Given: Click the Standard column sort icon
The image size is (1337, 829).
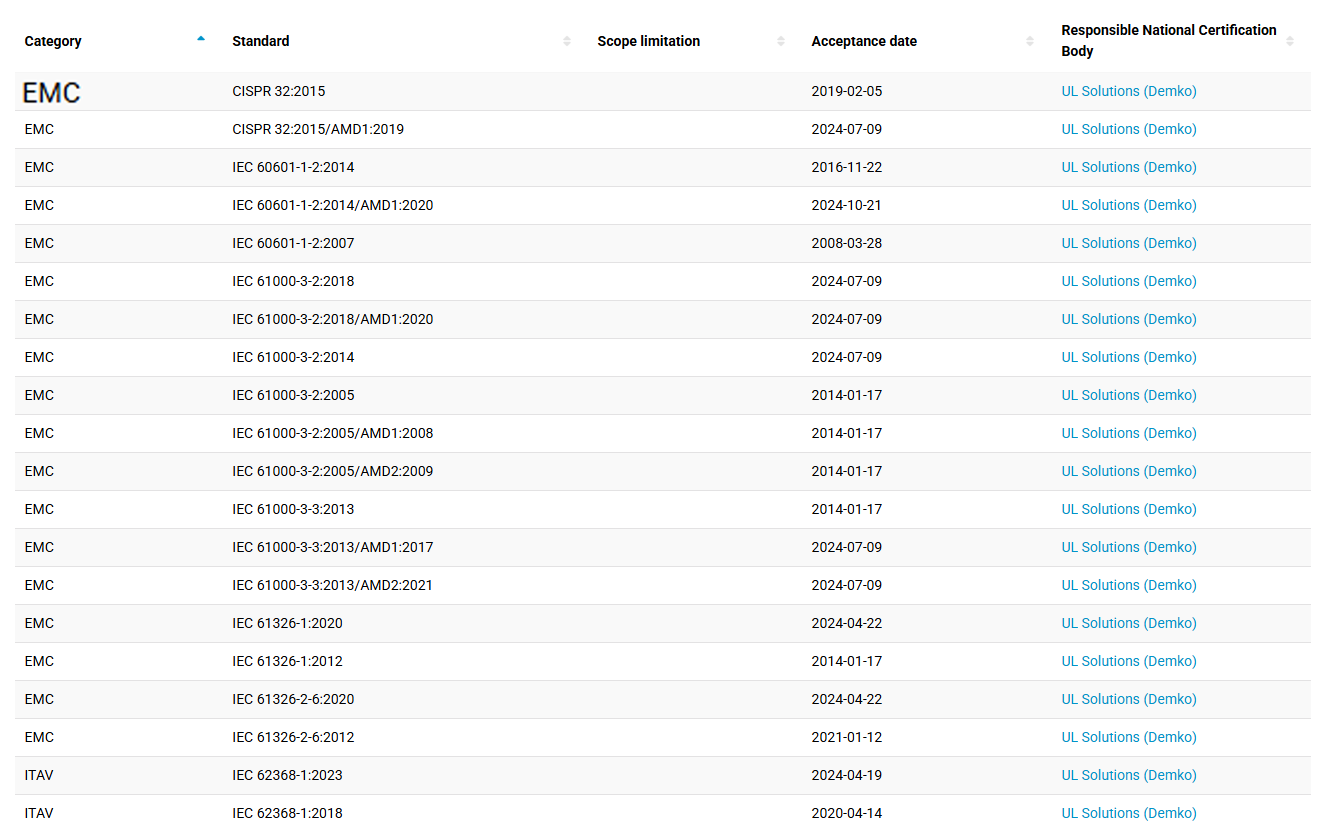Looking at the screenshot, I should pos(567,41).
